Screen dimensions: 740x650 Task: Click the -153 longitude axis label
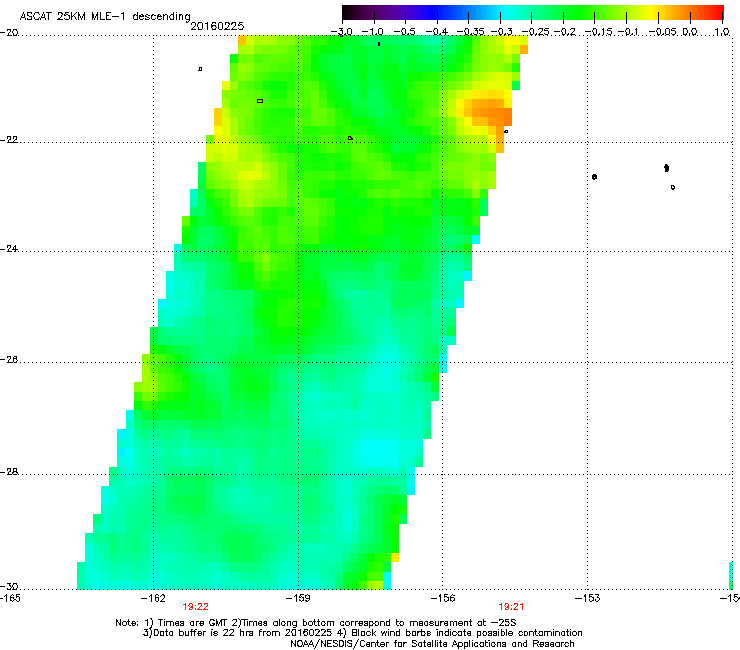(x=588, y=599)
